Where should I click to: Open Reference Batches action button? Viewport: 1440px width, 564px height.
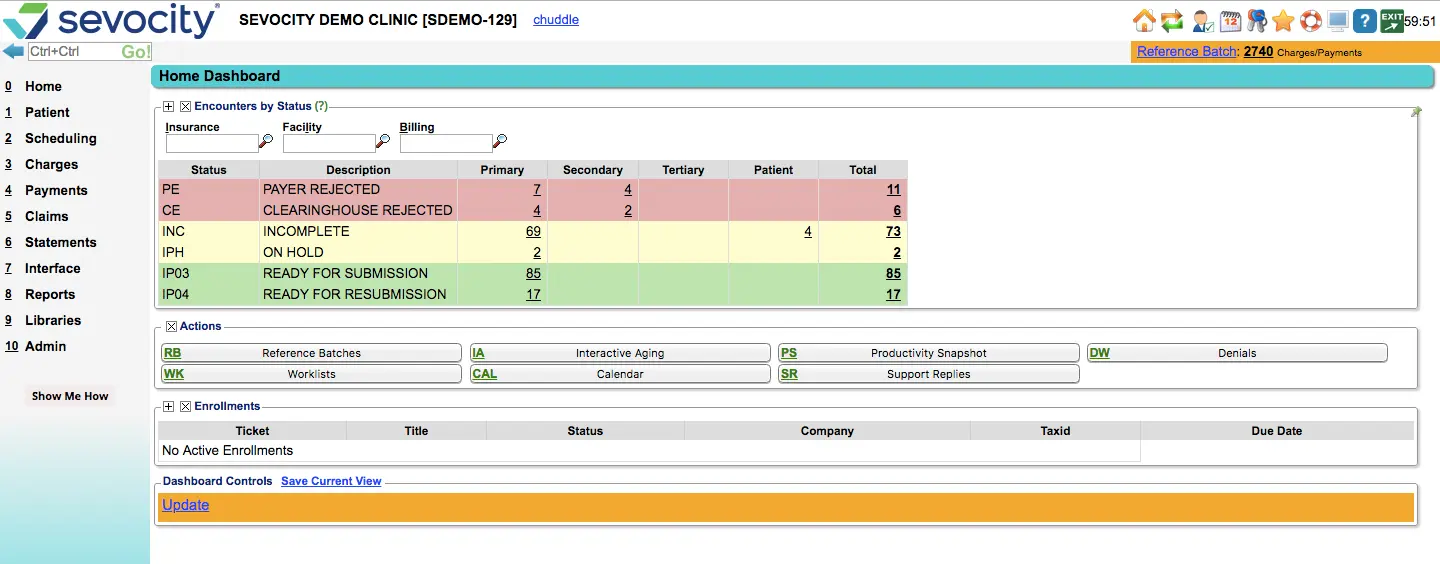point(311,353)
